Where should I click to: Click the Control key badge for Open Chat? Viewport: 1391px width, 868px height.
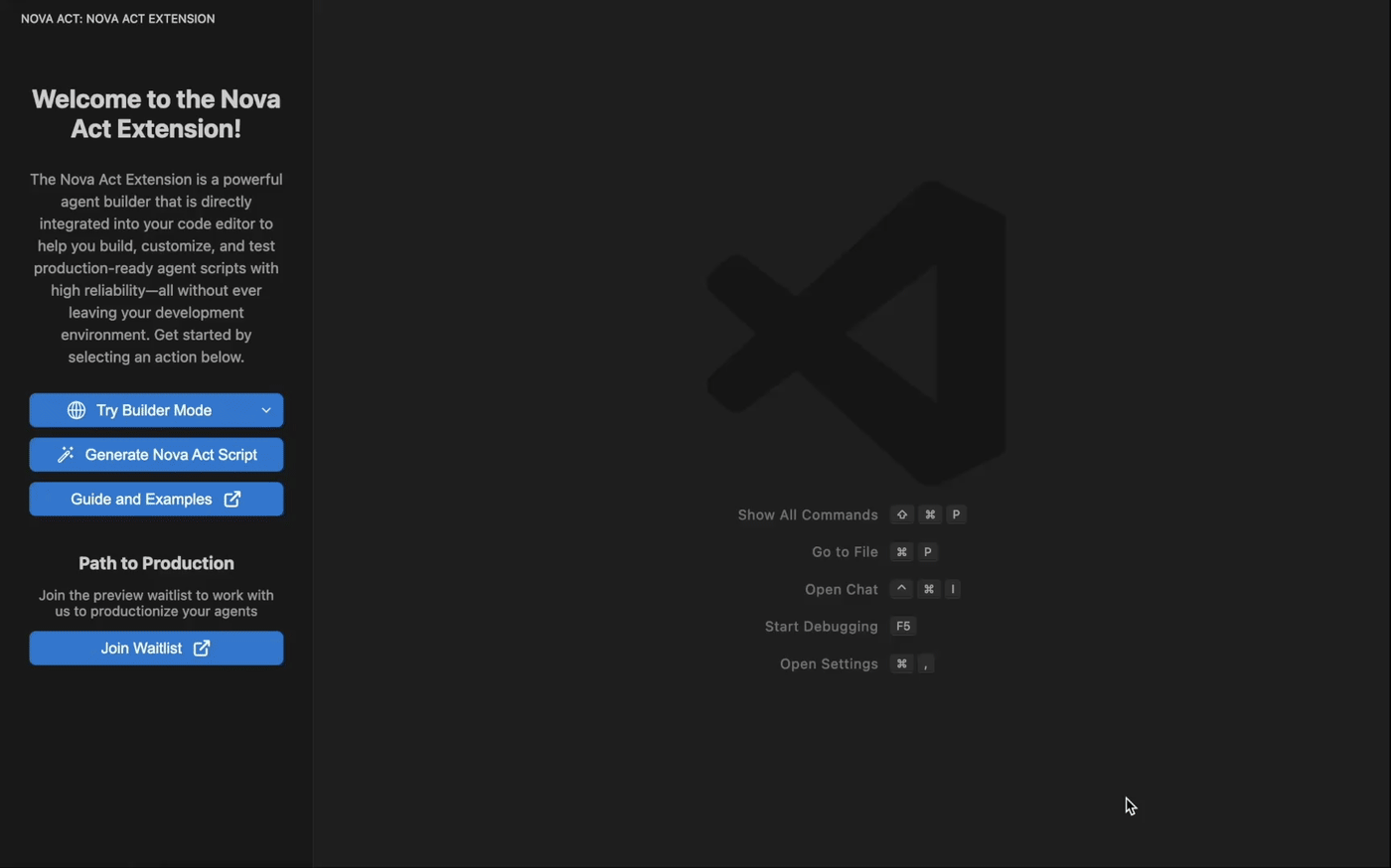coord(901,589)
